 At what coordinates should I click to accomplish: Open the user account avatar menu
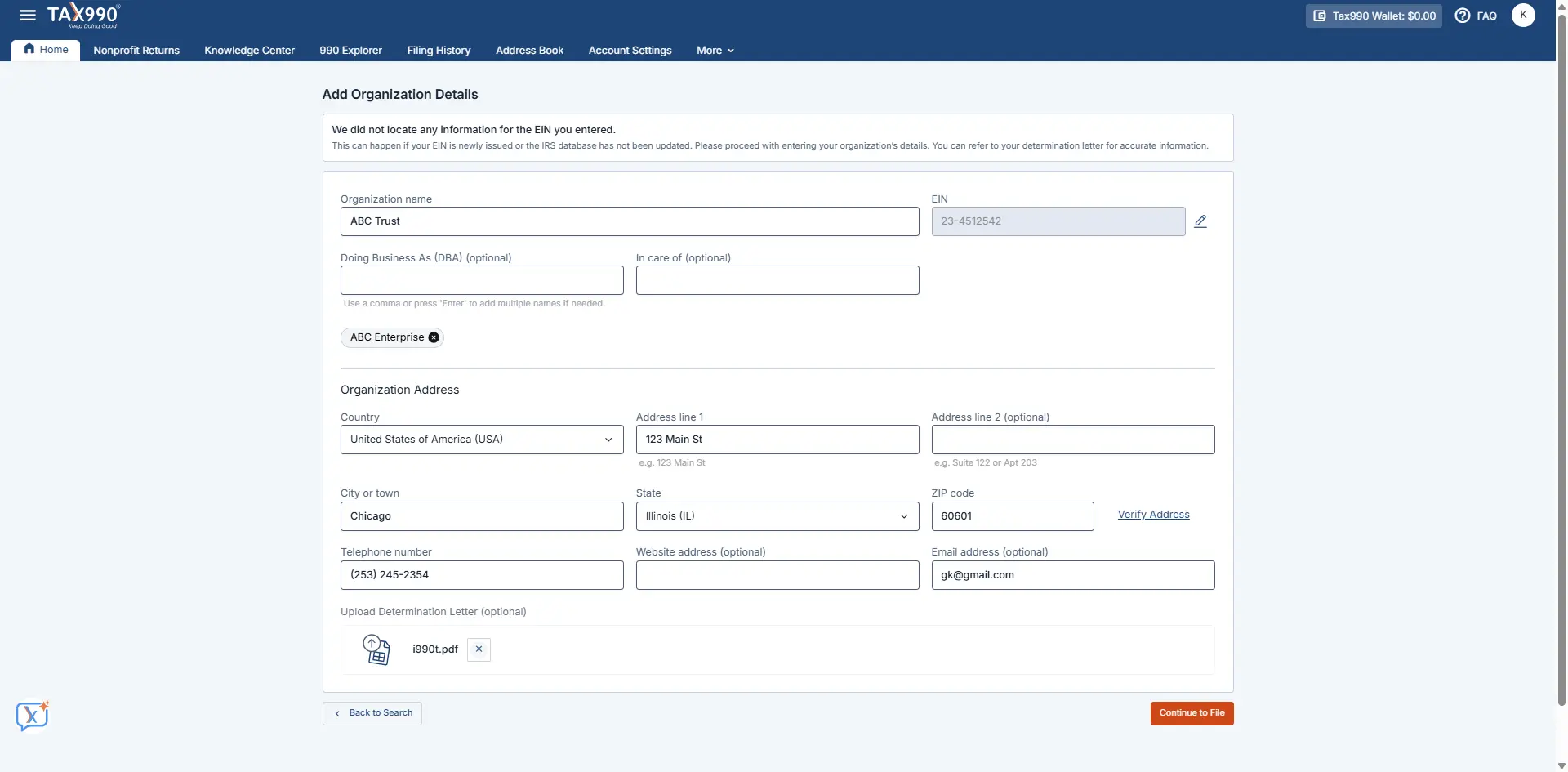[x=1523, y=16]
